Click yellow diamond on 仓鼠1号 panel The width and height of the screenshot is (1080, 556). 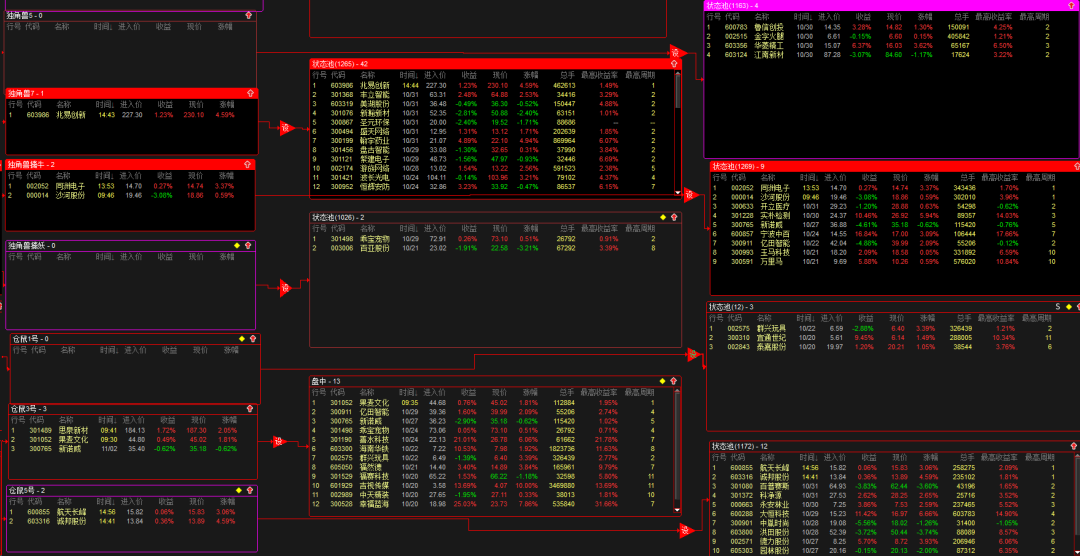pos(241,339)
